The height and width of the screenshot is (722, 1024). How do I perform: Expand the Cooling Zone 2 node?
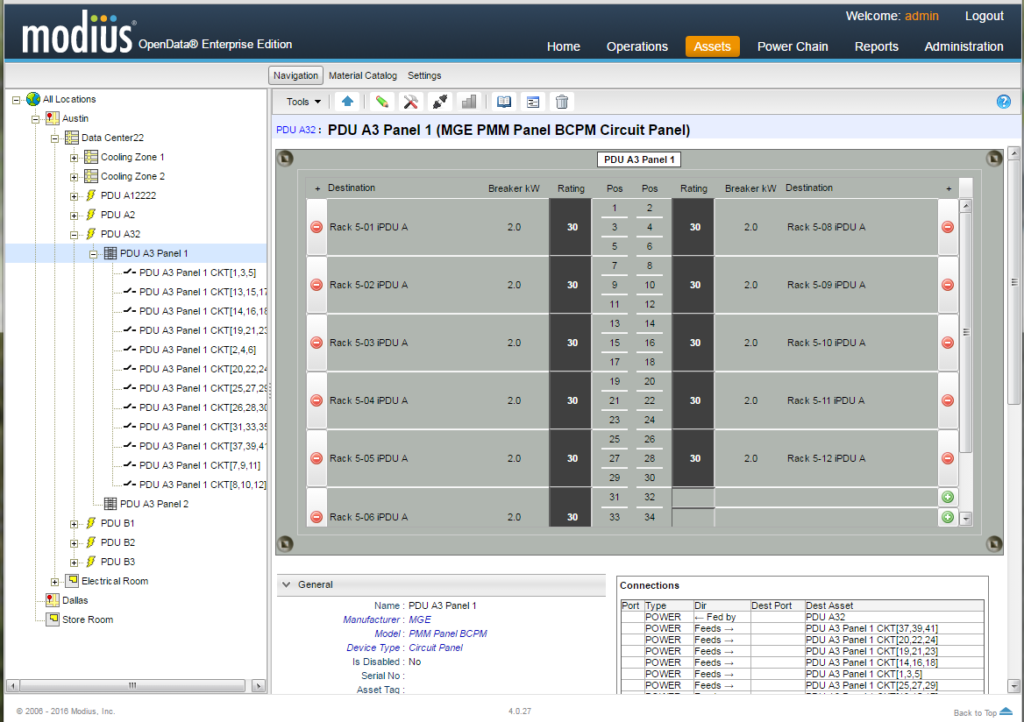click(74, 177)
